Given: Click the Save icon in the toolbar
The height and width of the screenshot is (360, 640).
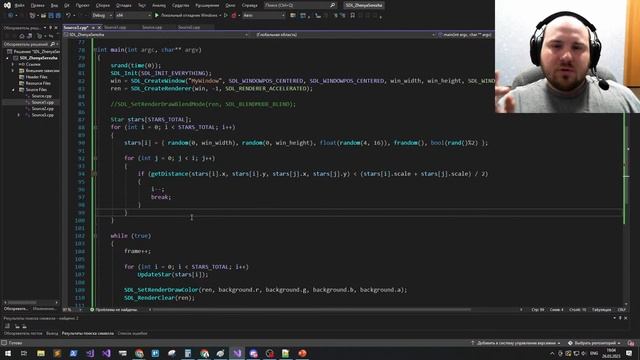Looking at the screenshot, I should 51,16.
